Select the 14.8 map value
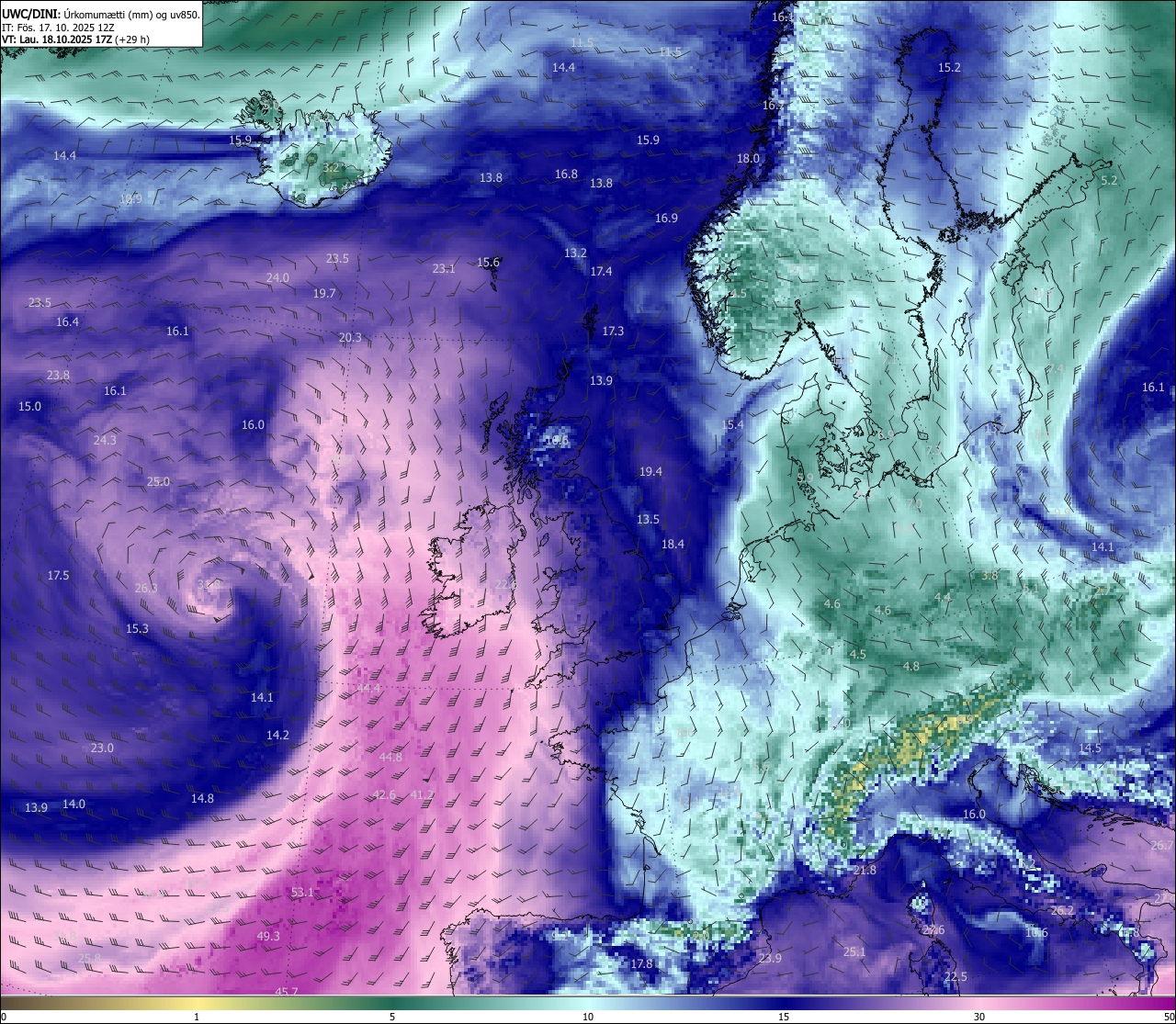The height and width of the screenshot is (1024, 1176). [202, 798]
